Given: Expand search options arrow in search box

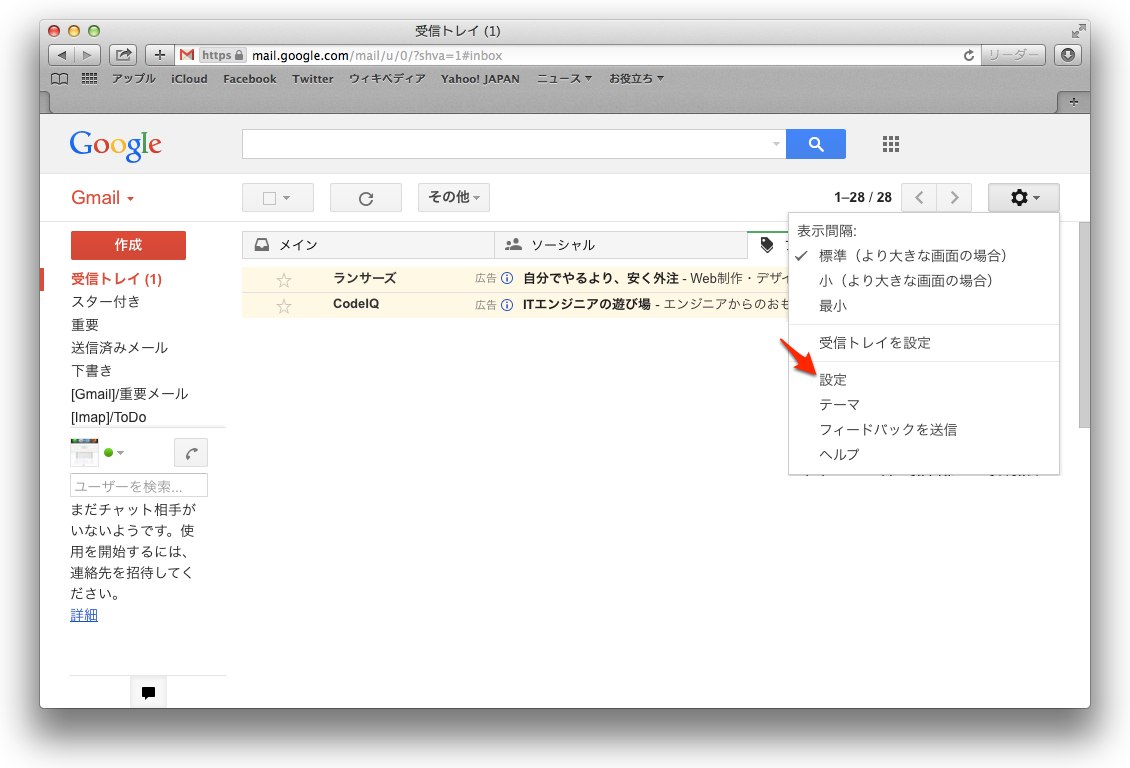Looking at the screenshot, I should [x=776, y=144].
